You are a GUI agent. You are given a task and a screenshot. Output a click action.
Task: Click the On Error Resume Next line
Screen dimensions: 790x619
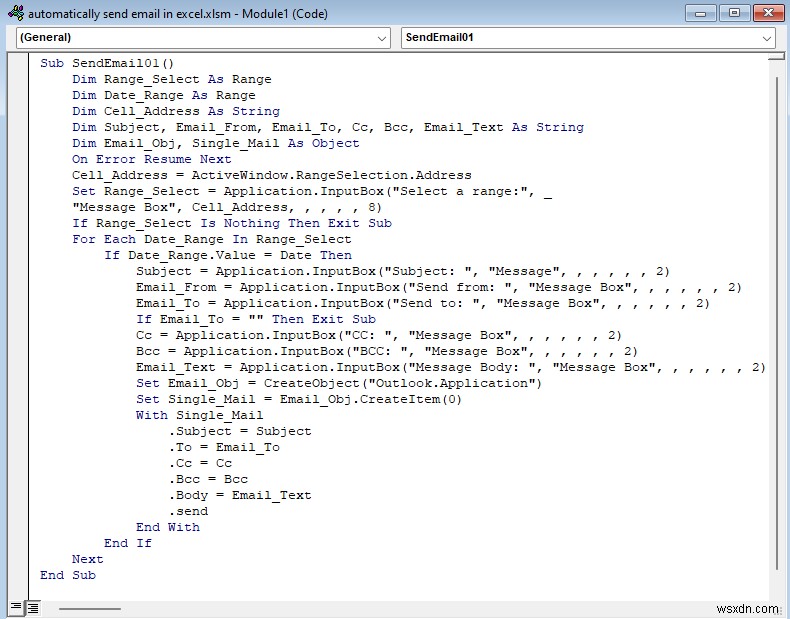[x=151, y=159]
